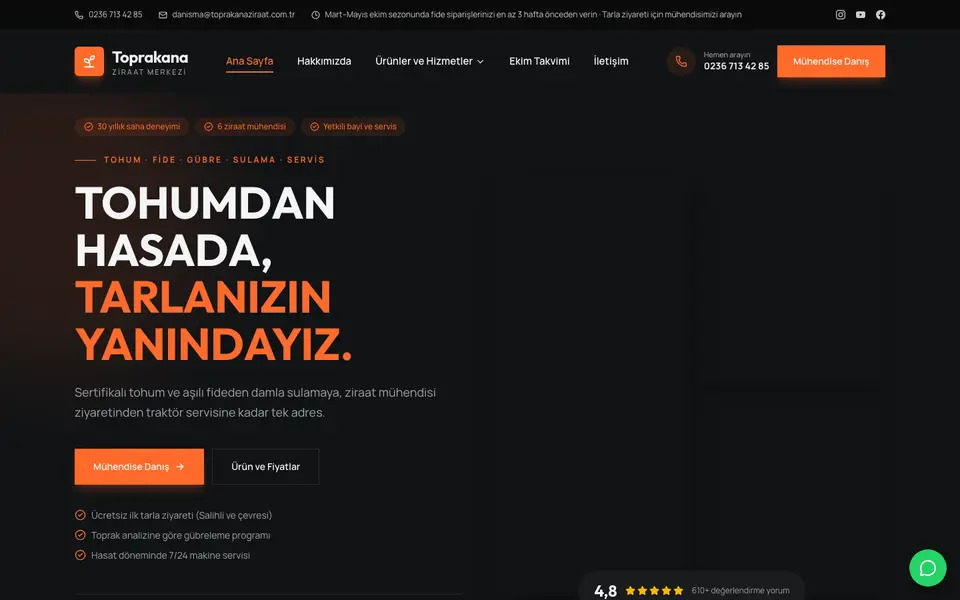Viewport: 960px width, 600px height.
Task: Click the check icon in 6 ziraat mühendisi badge
Action: click(x=208, y=127)
